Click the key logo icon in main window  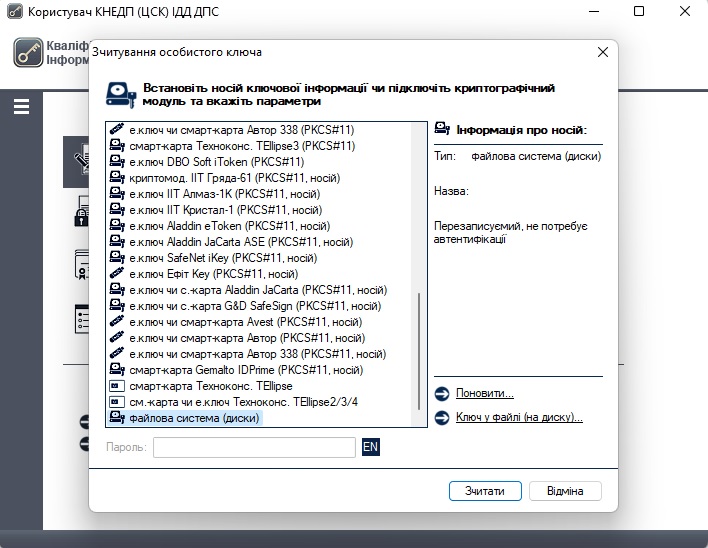[x=28, y=52]
